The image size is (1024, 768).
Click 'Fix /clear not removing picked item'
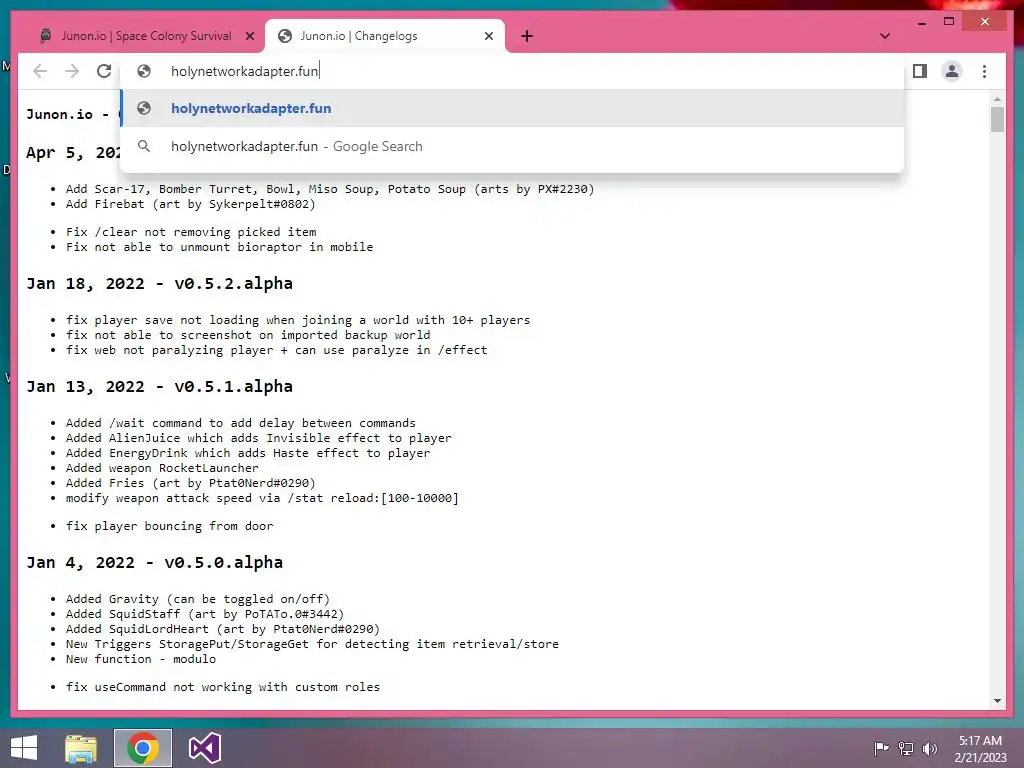point(191,232)
